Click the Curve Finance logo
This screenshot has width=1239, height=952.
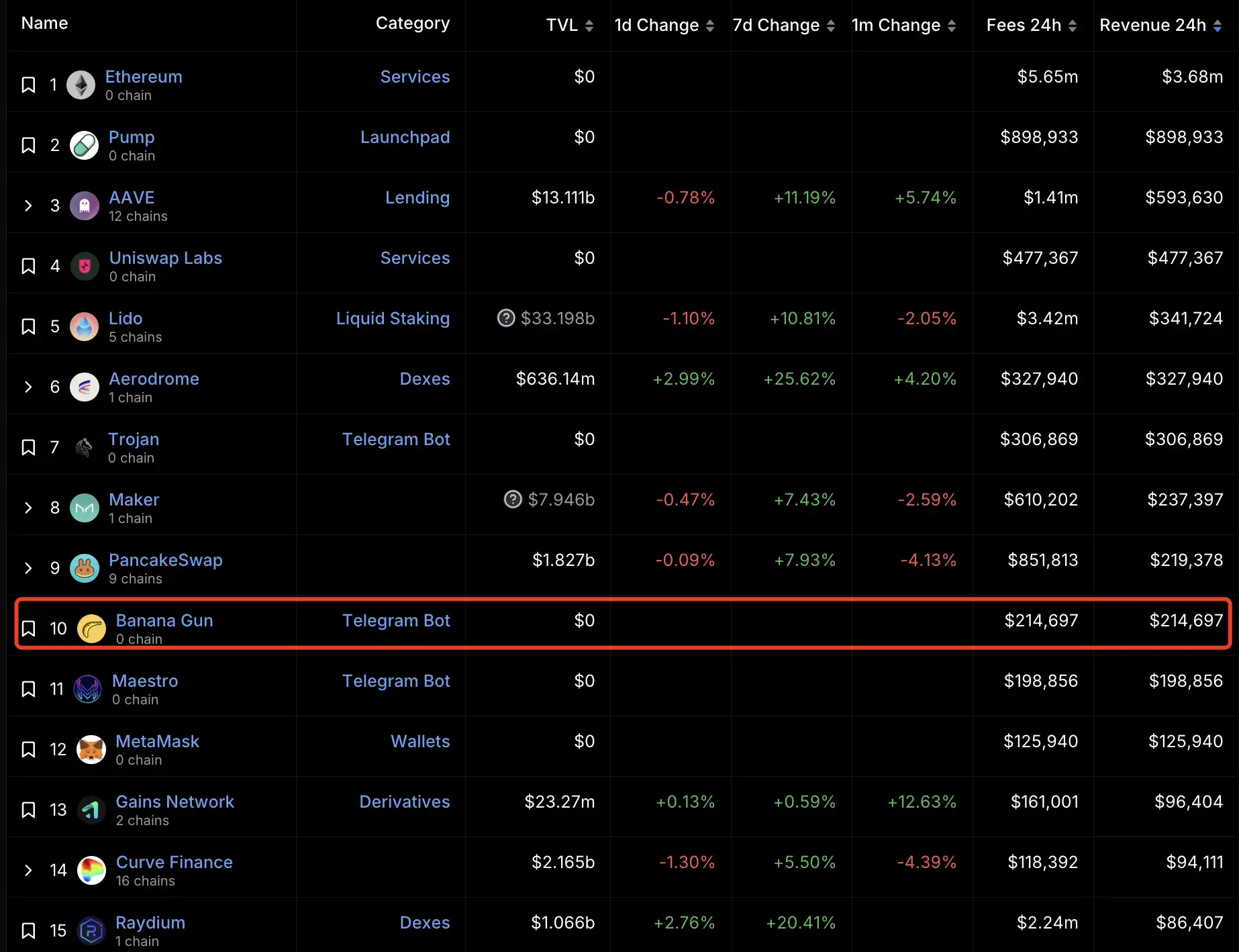tap(91, 871)
